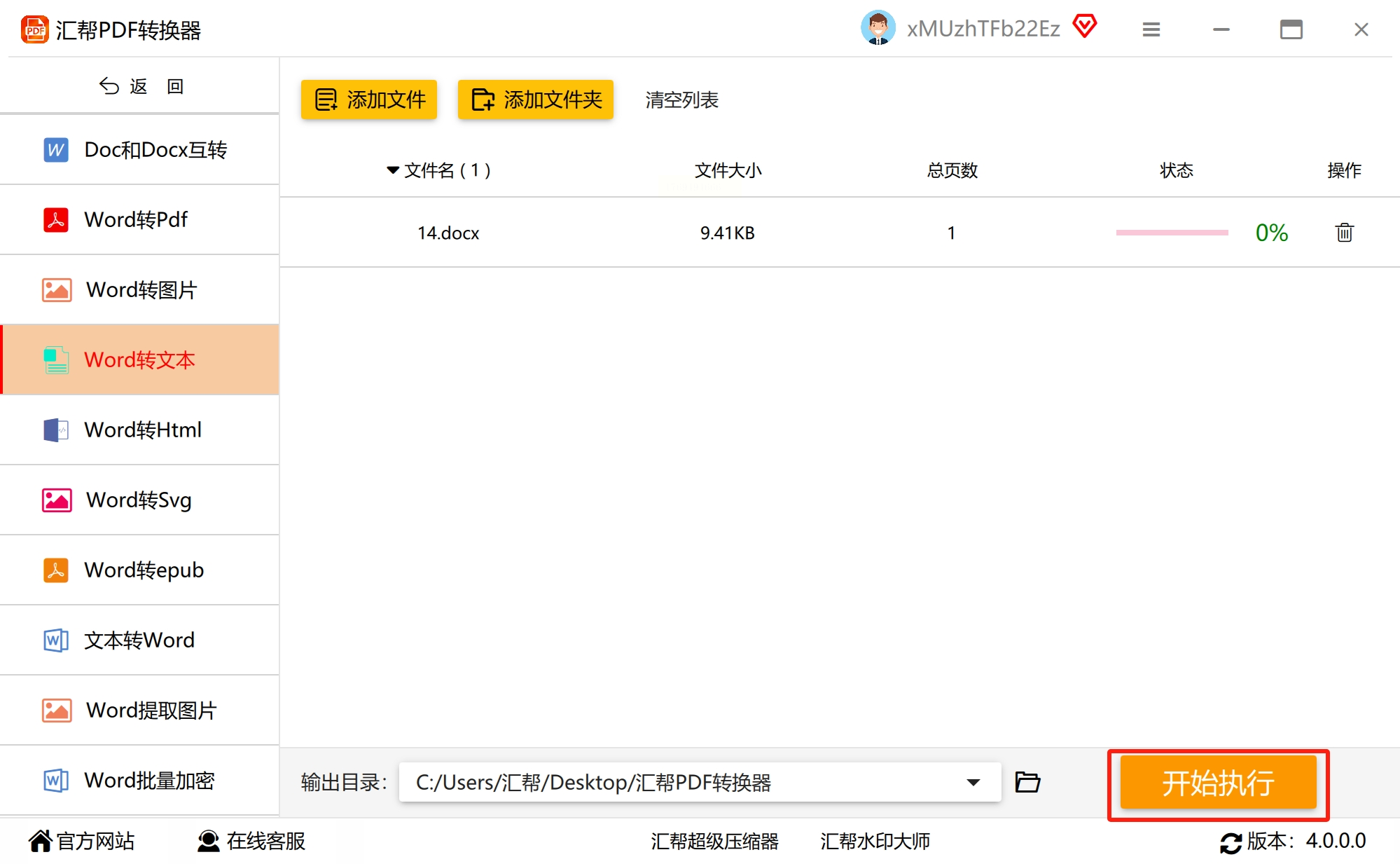Collapse the 文件名 sort triangle
Viewport: 1400px width, 864px height.
393,170
